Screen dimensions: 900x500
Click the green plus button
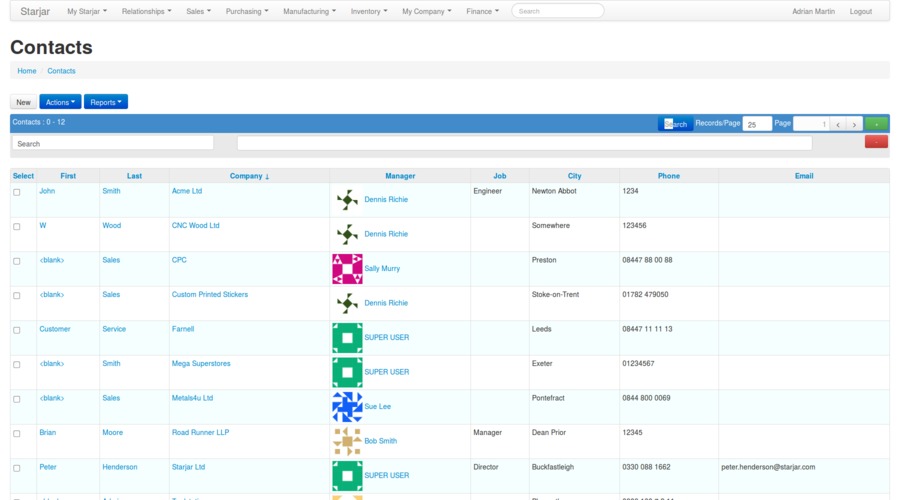tap(876, 124)
